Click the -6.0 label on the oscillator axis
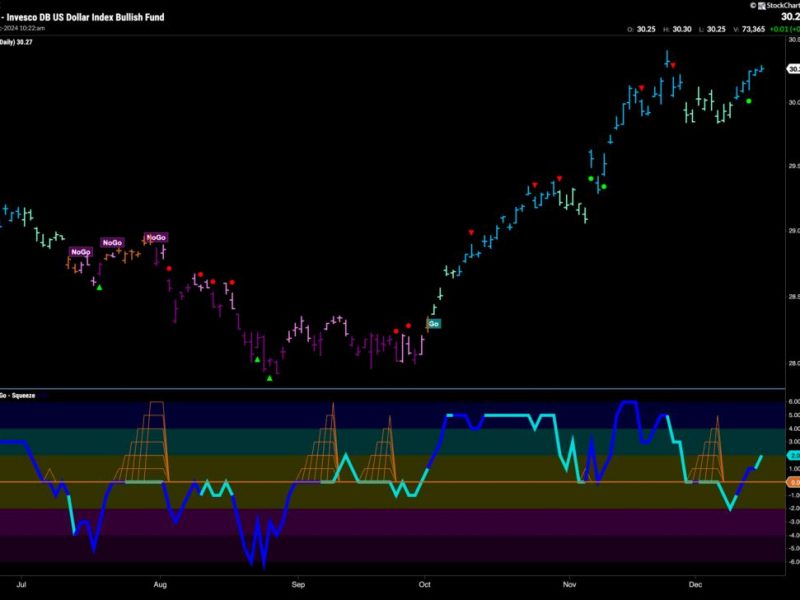This screenshot has width=800, height=600. coord(793,562)
